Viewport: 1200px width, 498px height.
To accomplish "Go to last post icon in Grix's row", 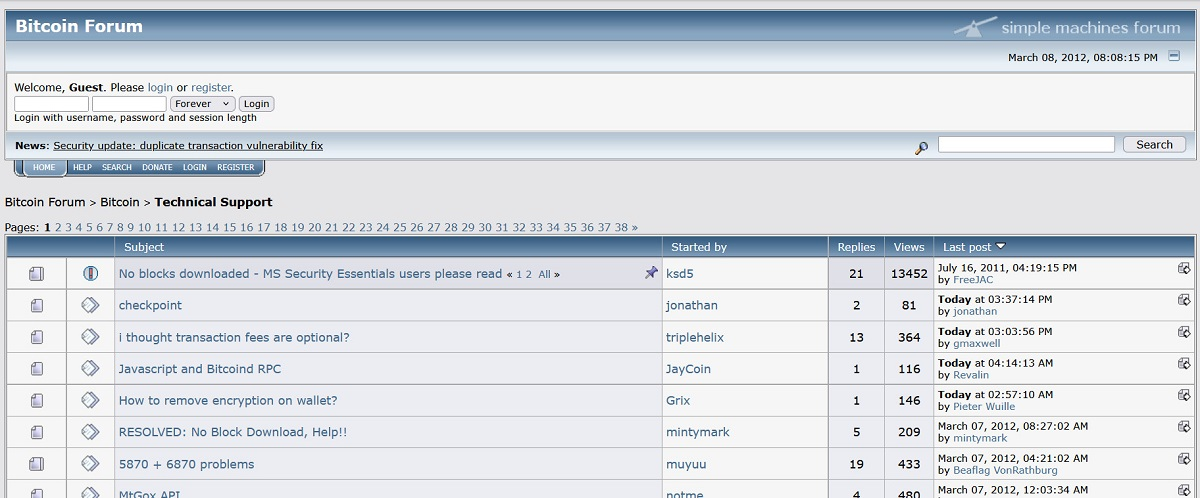I will click(x=1184, y=395).
